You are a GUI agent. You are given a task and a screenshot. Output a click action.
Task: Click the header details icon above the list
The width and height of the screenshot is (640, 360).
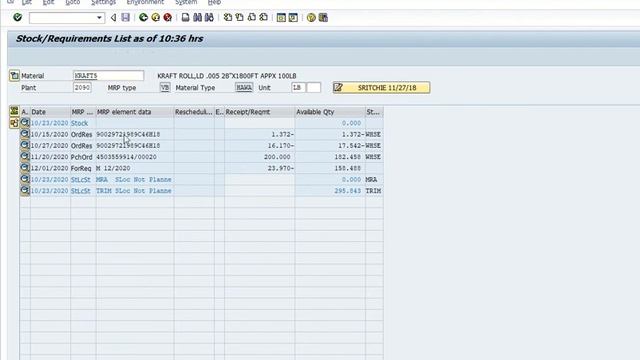tap(14, 111)
